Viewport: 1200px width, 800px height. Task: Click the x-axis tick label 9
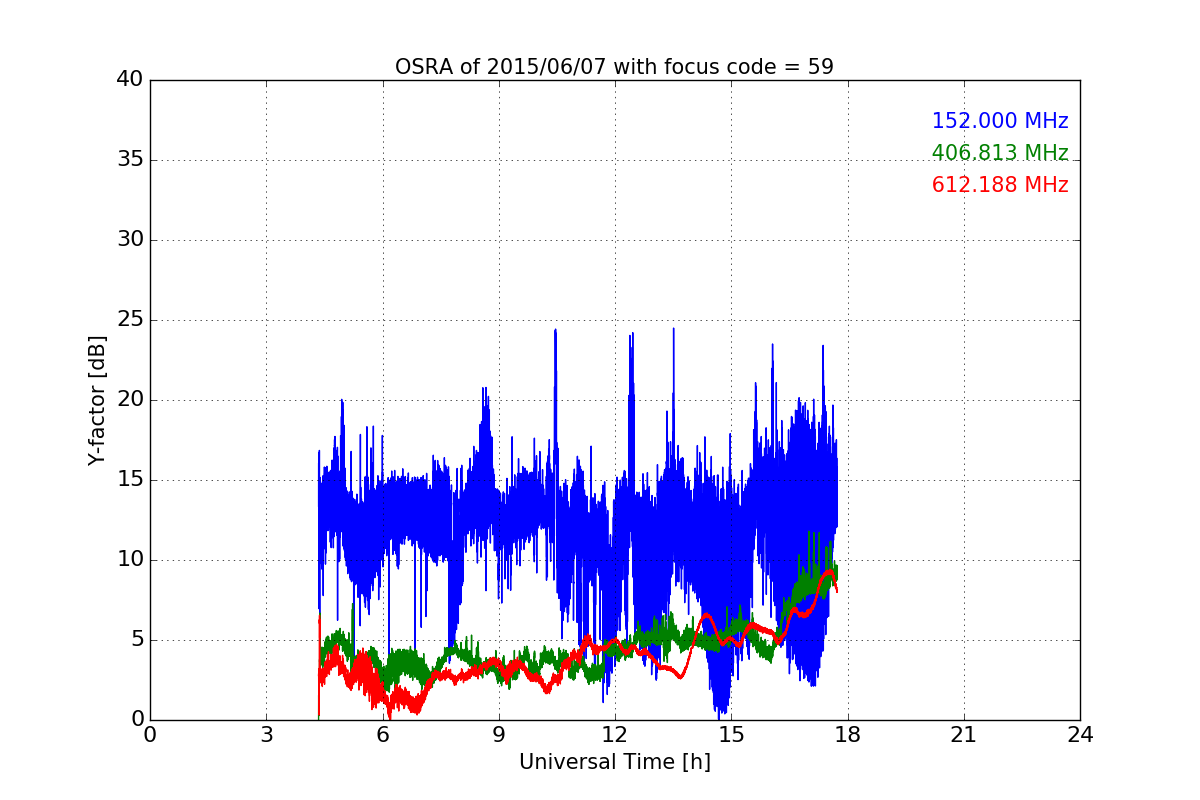pyautogui.click(x=498, y=735)
